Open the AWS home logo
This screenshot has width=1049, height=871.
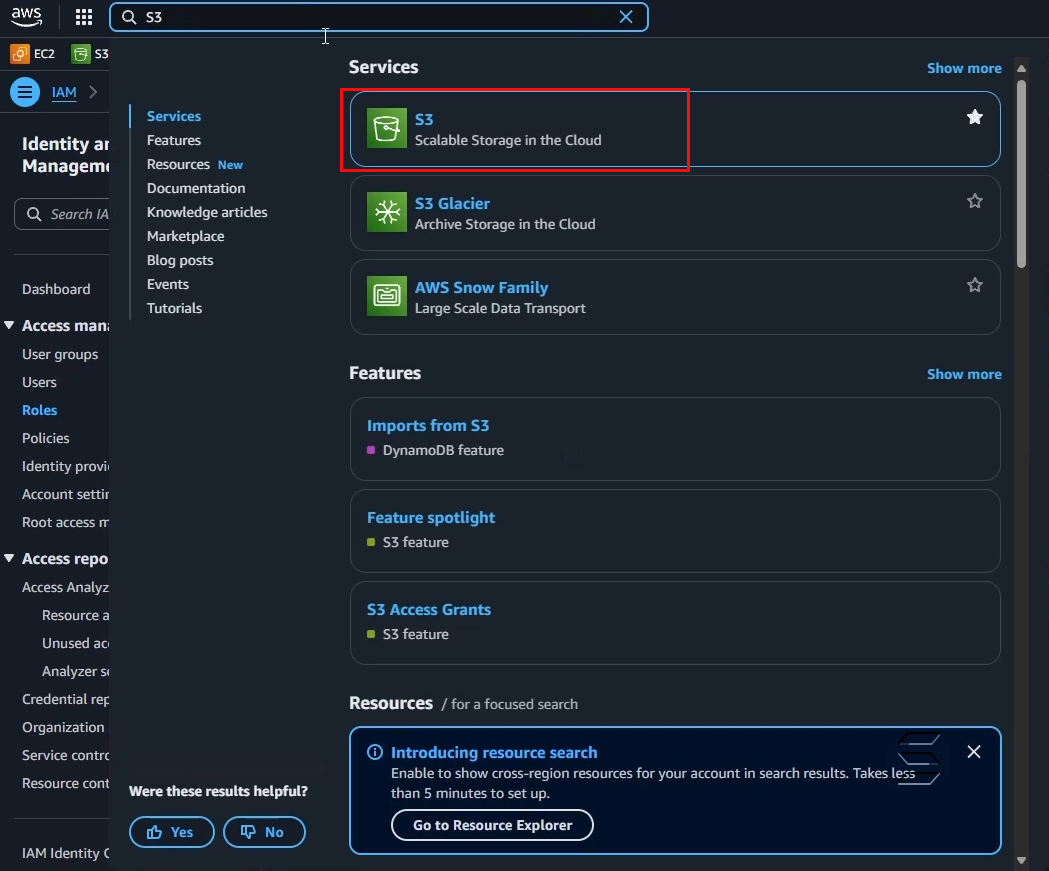pos(26,17)
